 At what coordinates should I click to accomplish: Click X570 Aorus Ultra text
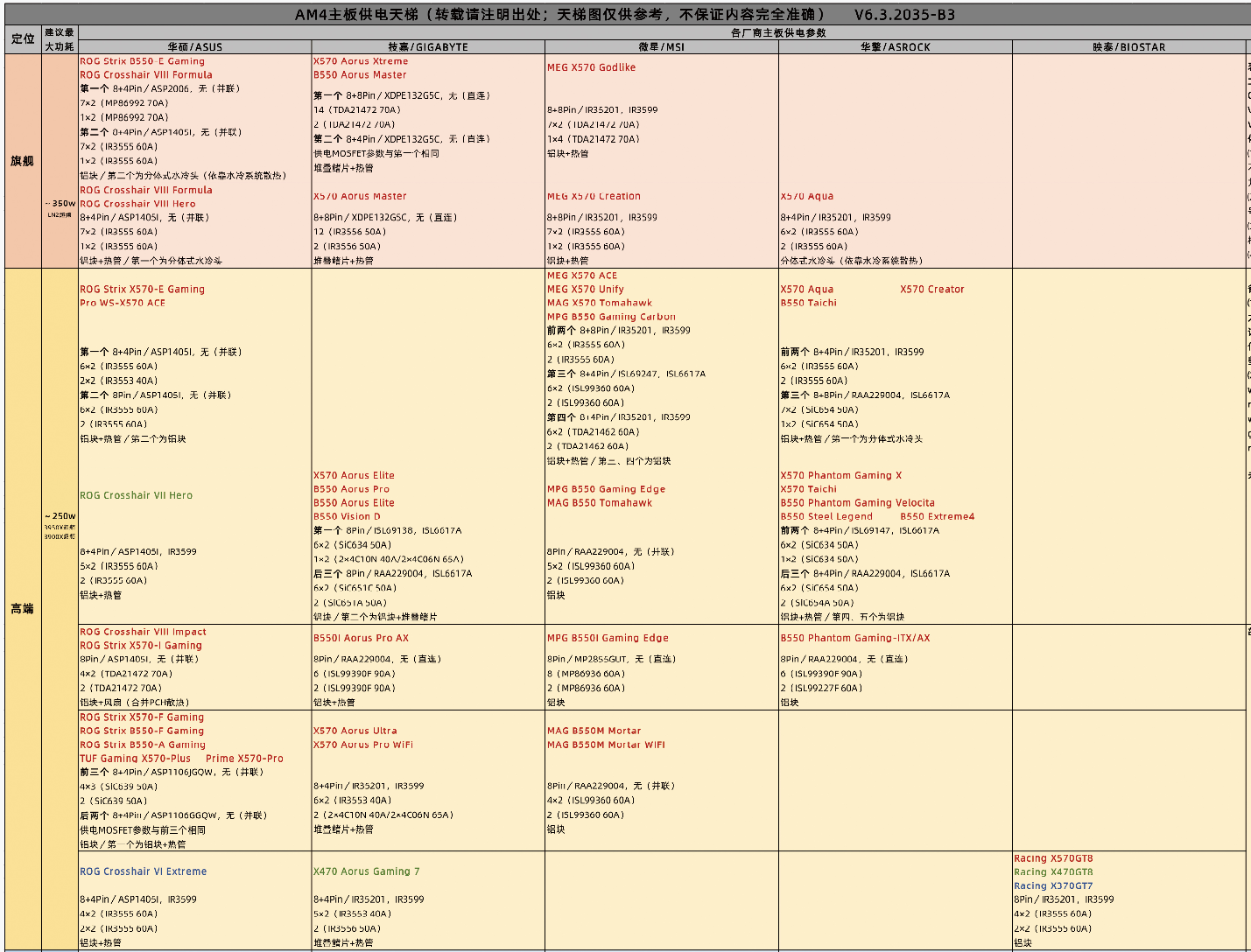click(x=355, y=731)
